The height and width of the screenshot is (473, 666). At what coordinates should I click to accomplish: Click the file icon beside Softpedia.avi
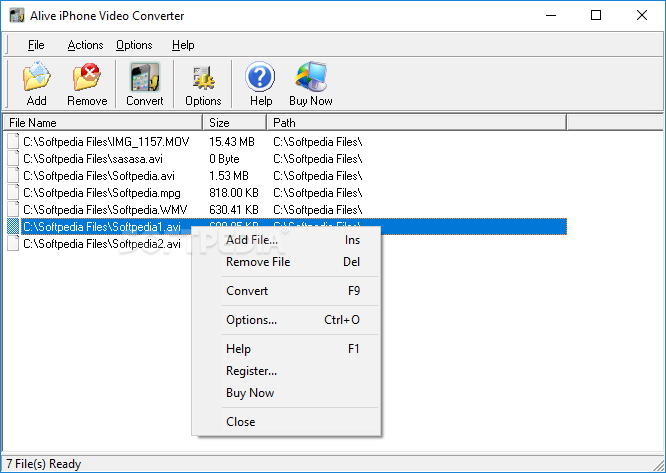click(x=13, y=175)
